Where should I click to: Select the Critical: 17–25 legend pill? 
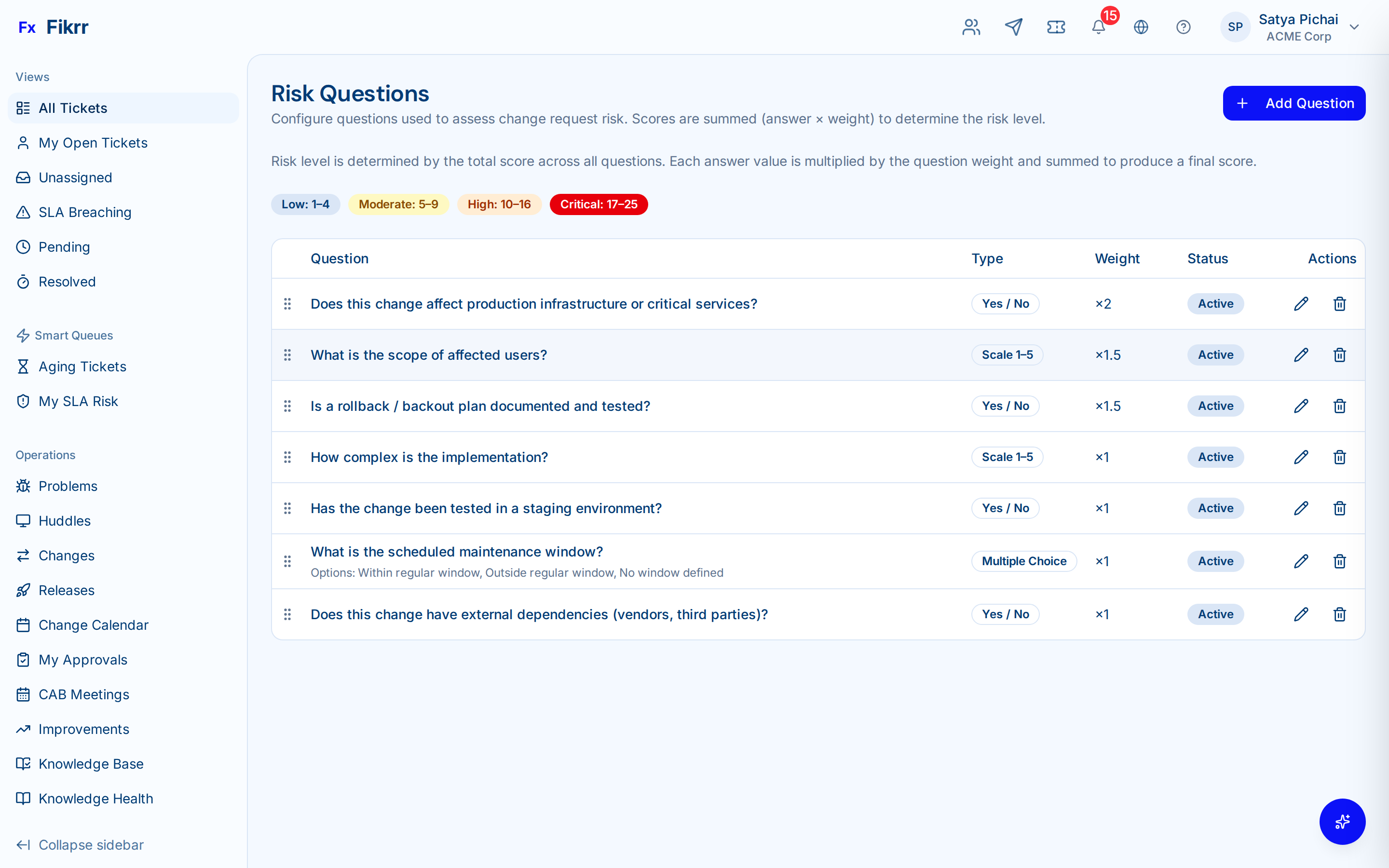tap(599, 204)
